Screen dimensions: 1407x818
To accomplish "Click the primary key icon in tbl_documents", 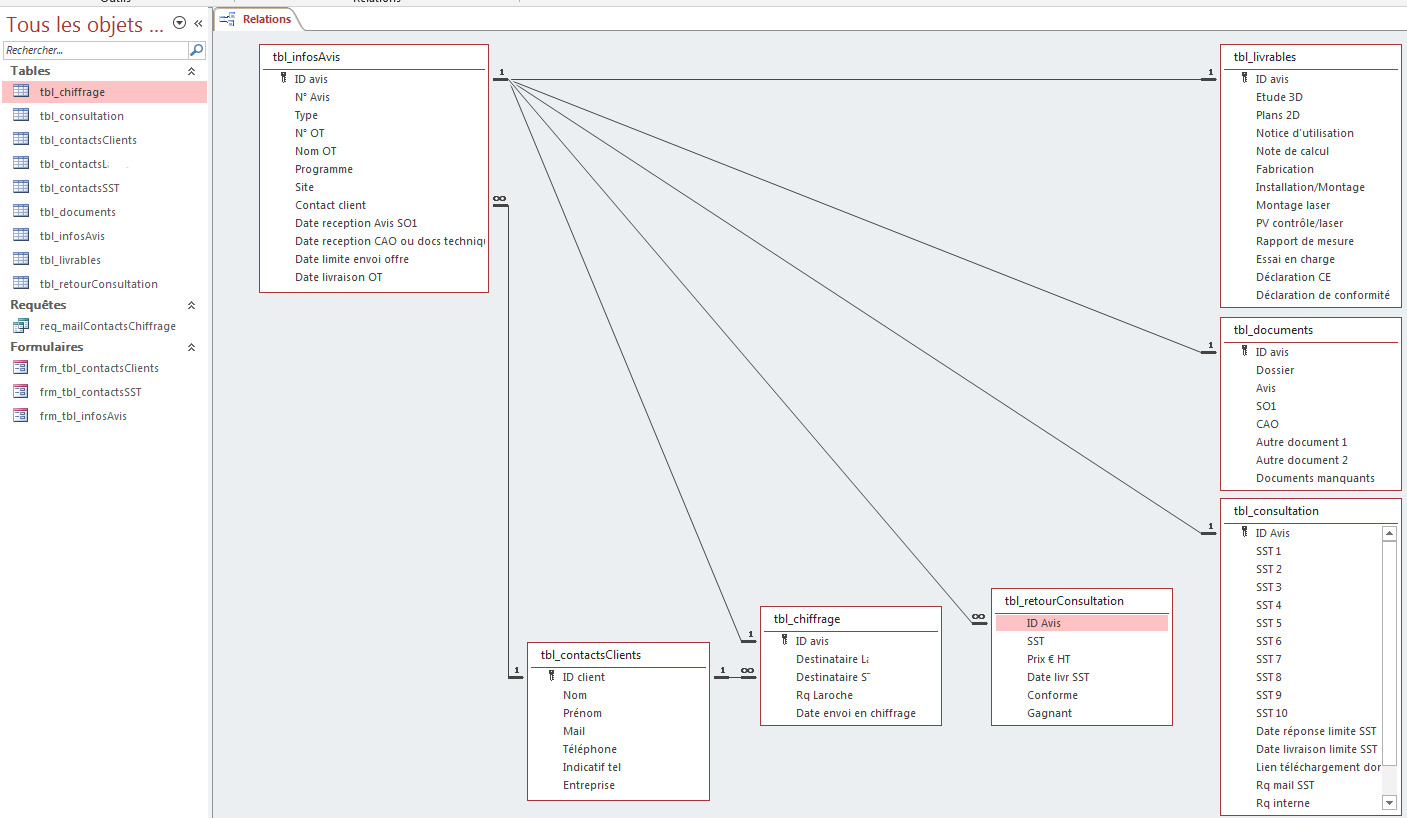I will coord(1245,351).
